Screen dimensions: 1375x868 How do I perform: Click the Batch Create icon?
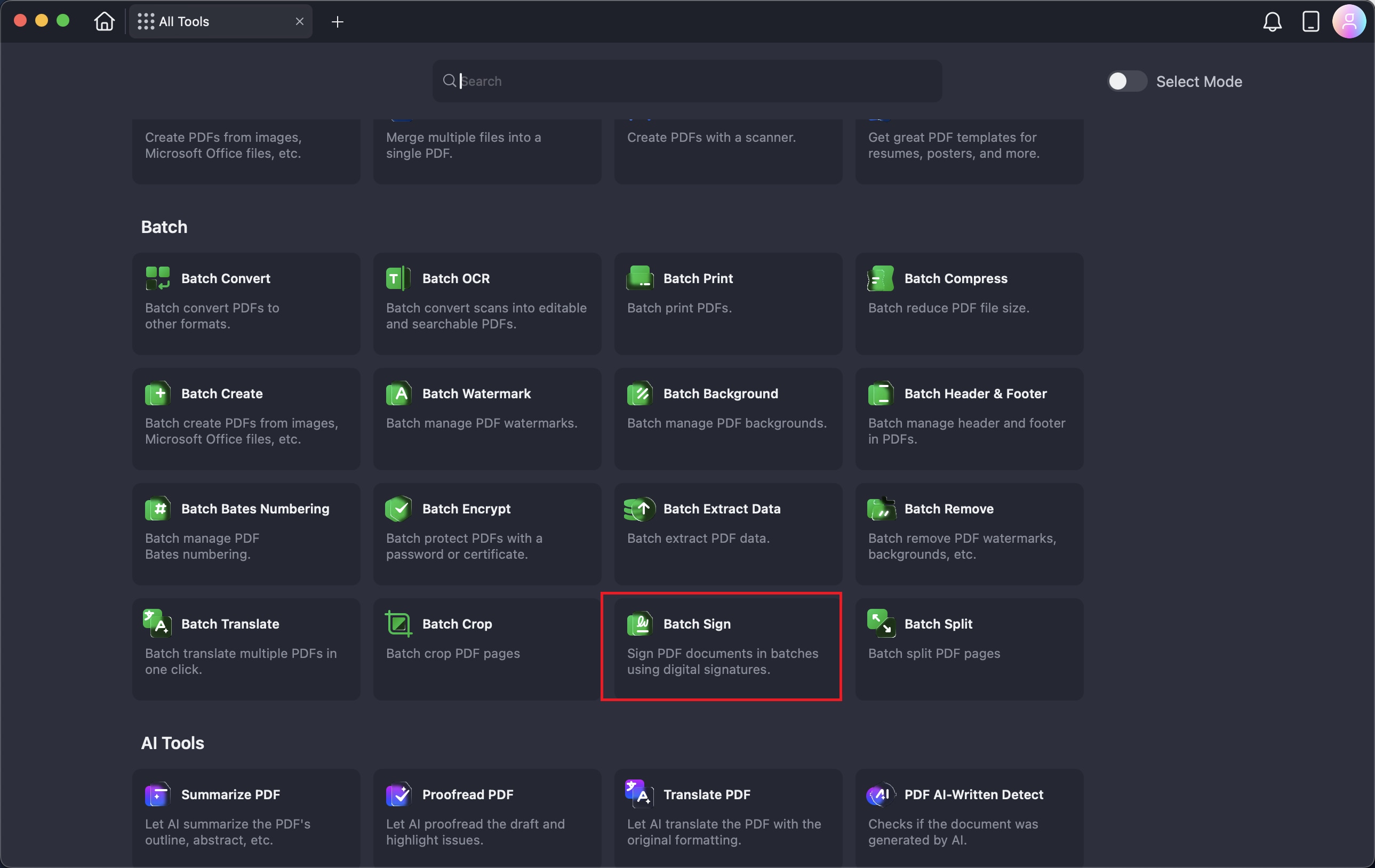pos(157,393)
